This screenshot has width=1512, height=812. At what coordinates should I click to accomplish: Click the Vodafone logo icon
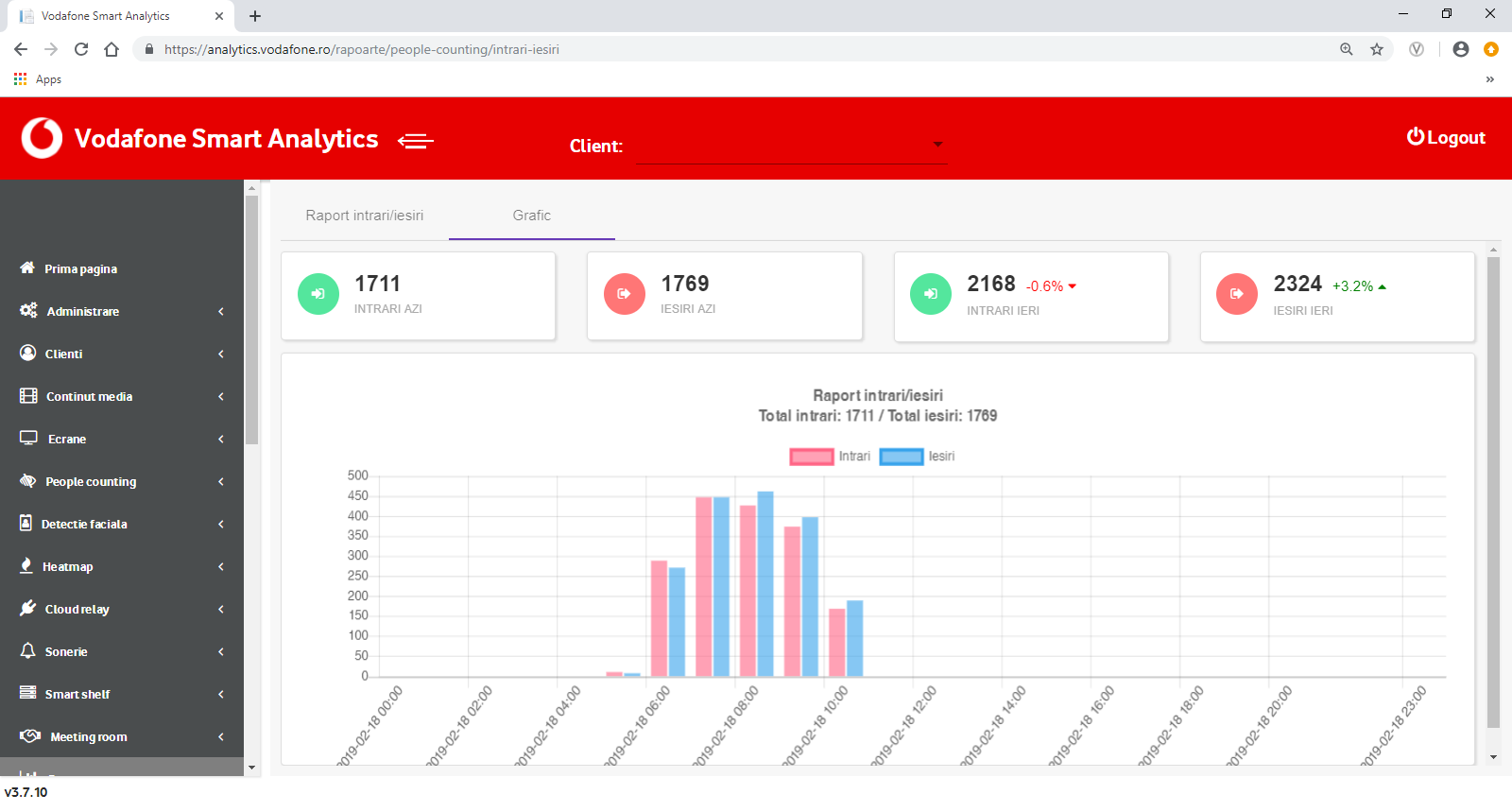point(42,138)
